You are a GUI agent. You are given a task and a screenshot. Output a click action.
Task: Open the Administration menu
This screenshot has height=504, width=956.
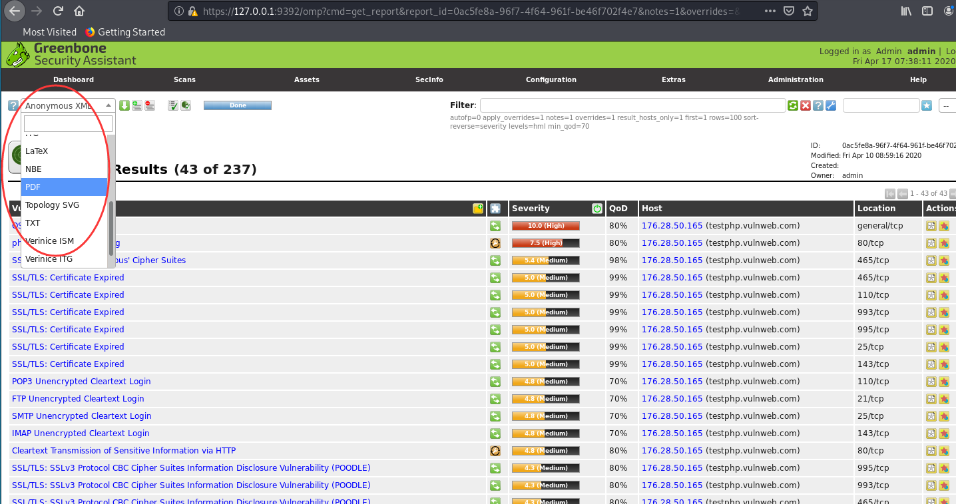click(x=796, y=80)
